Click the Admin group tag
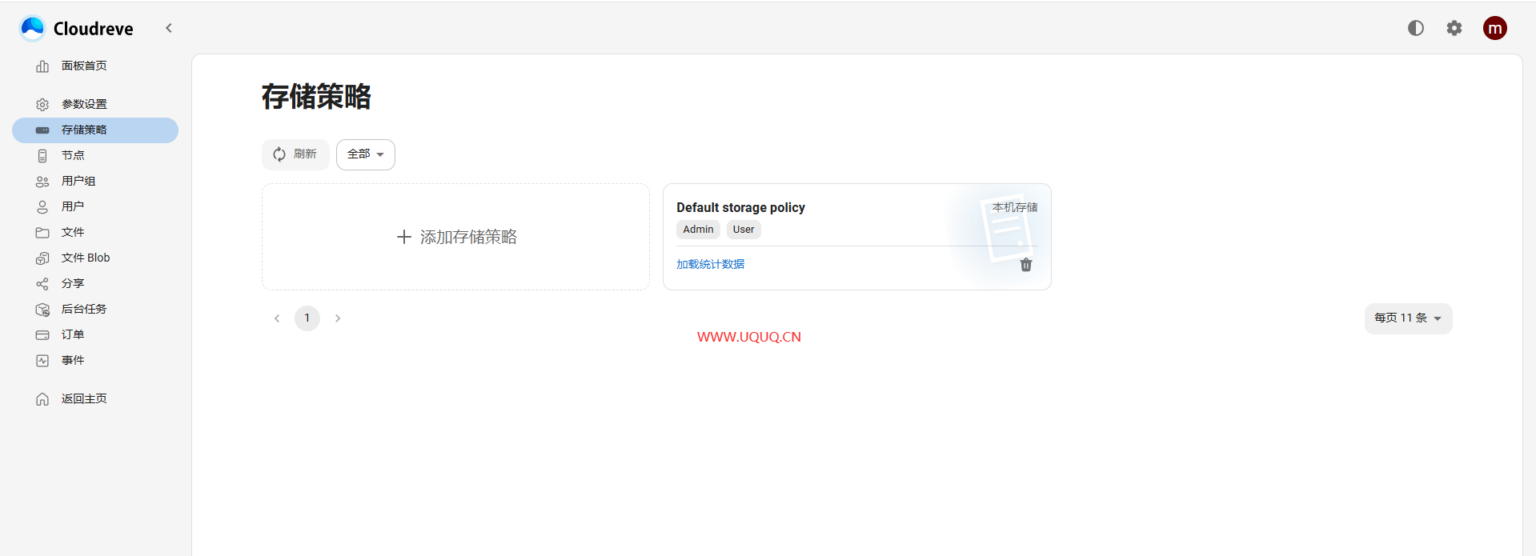Image resolution: width=1536 pixels, height=556 pixels. click(x=698, y=229)
